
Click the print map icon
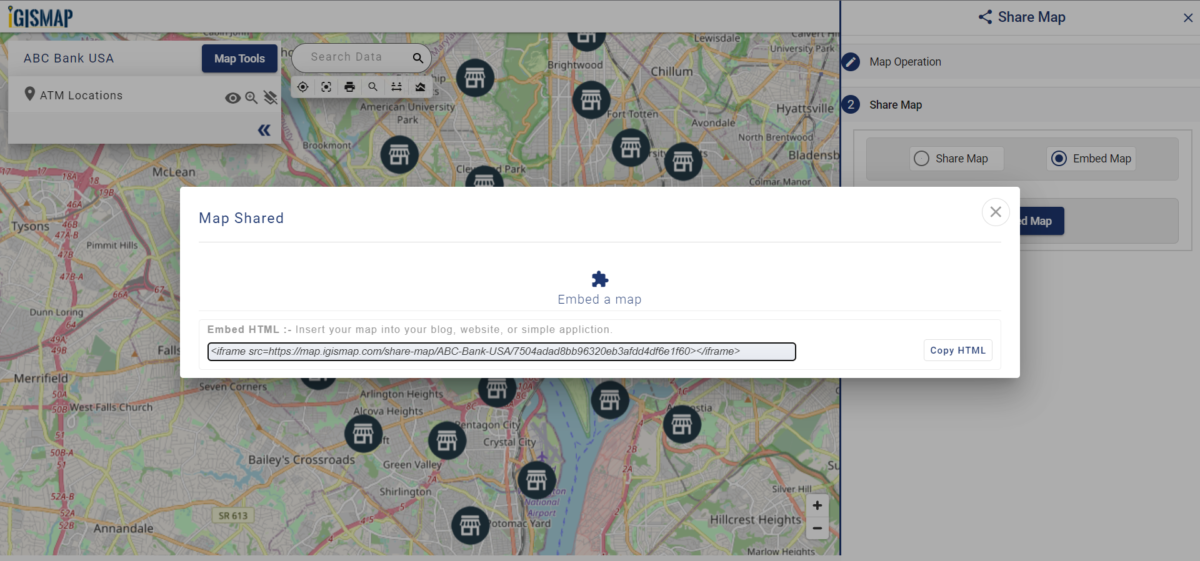point(349,87)
